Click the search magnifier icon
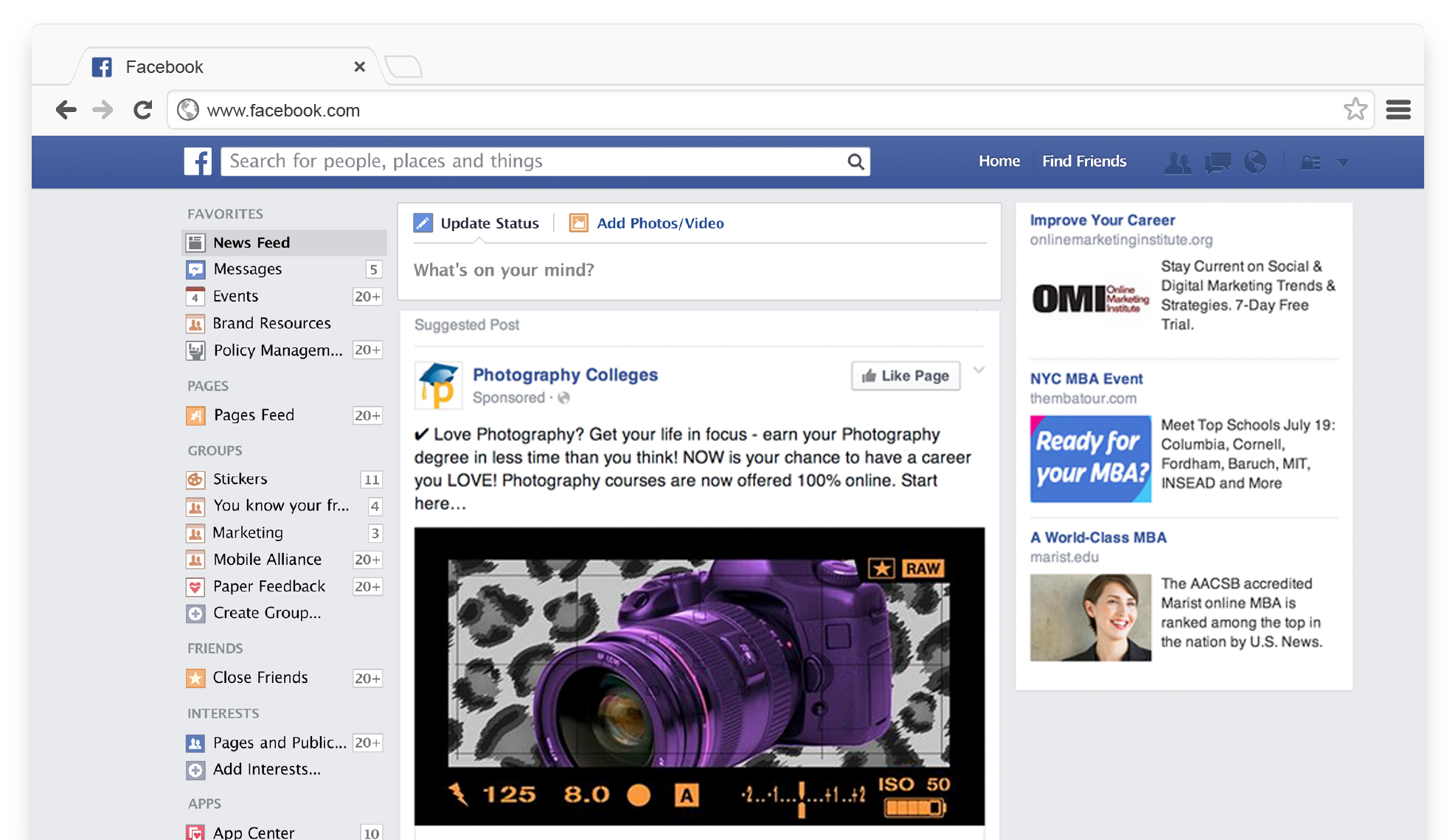1447x840 pixels. [x=855, y=161]
